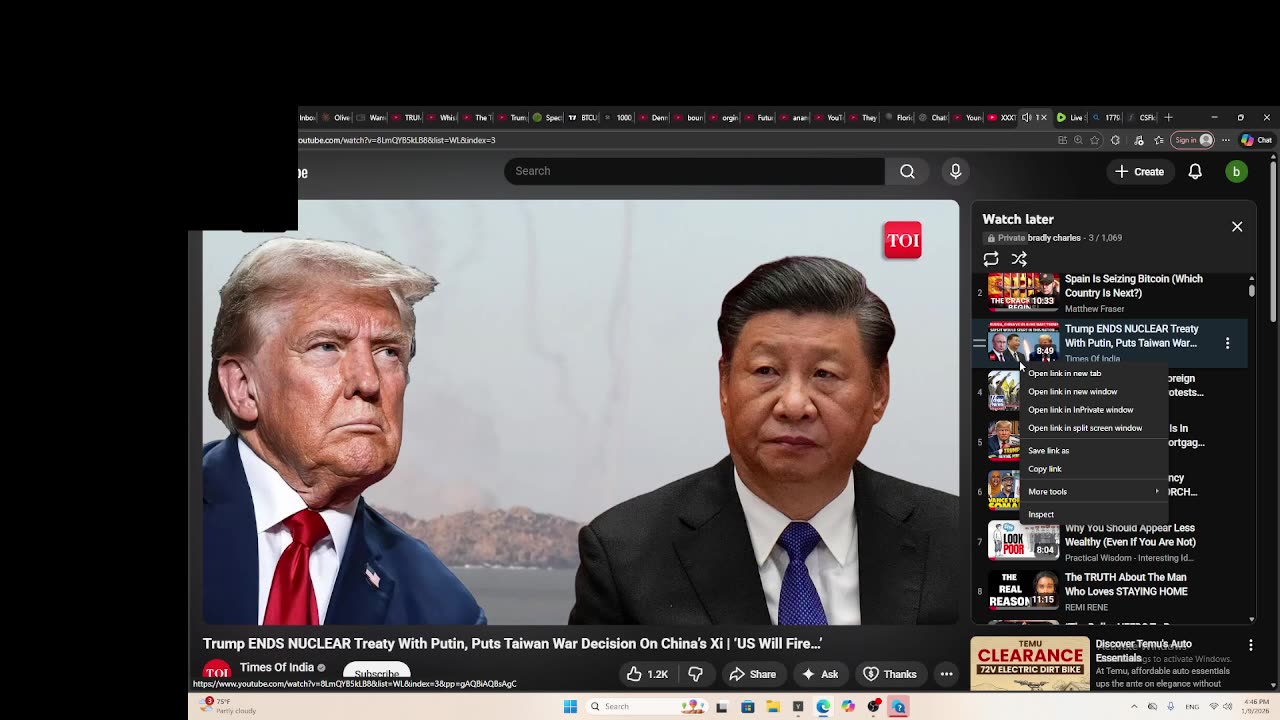Viewport: 1280px width, 720px height.
Task: Open the Copilot Chat button
Action: tap(1257, 140)
